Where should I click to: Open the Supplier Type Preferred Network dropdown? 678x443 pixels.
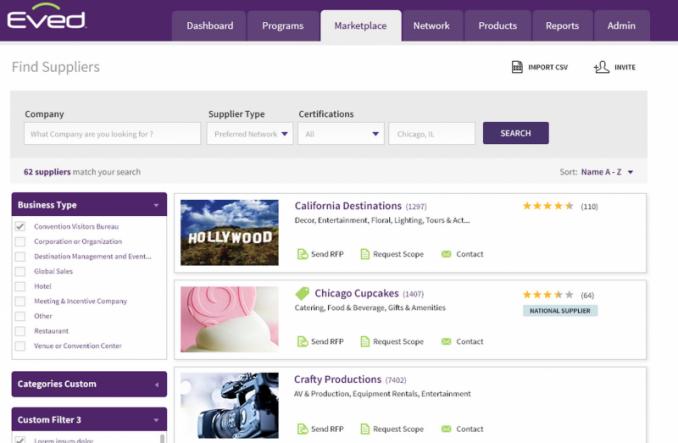tap(250, 134)
